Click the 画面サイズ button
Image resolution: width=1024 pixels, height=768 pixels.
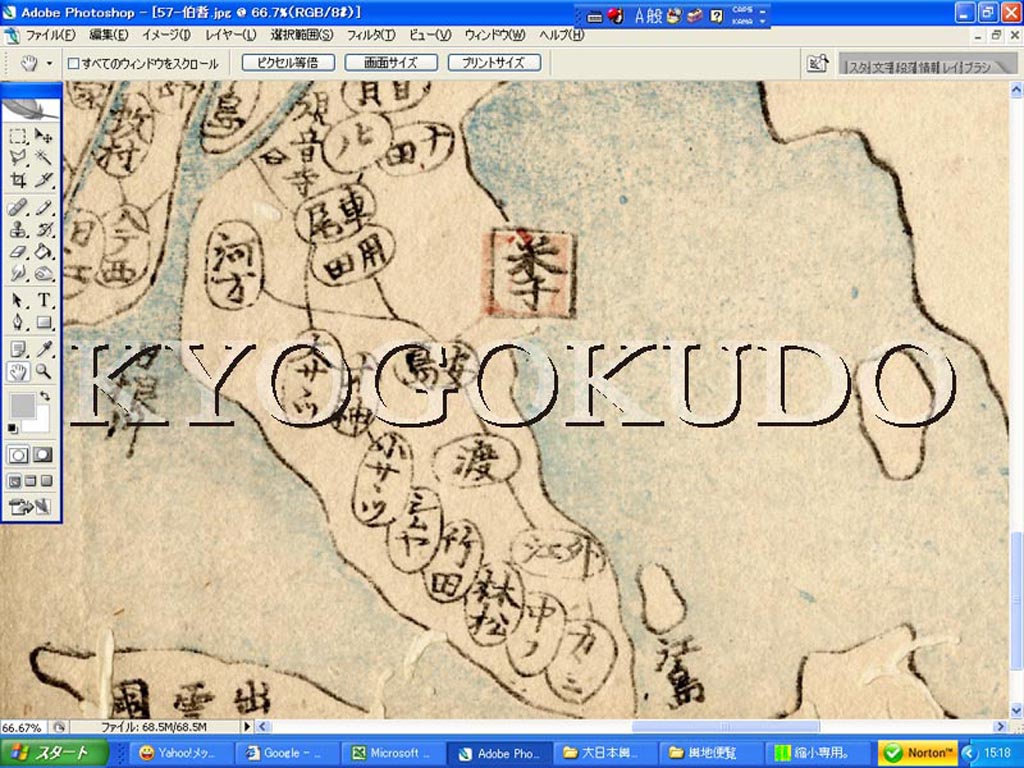(x=391, y=63)
